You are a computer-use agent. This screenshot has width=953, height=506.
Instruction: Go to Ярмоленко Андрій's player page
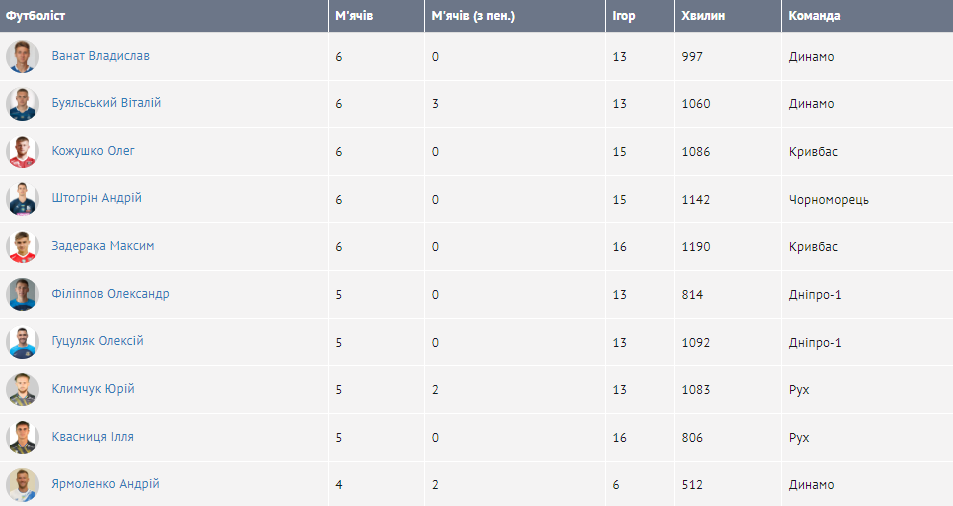(105, 484)
